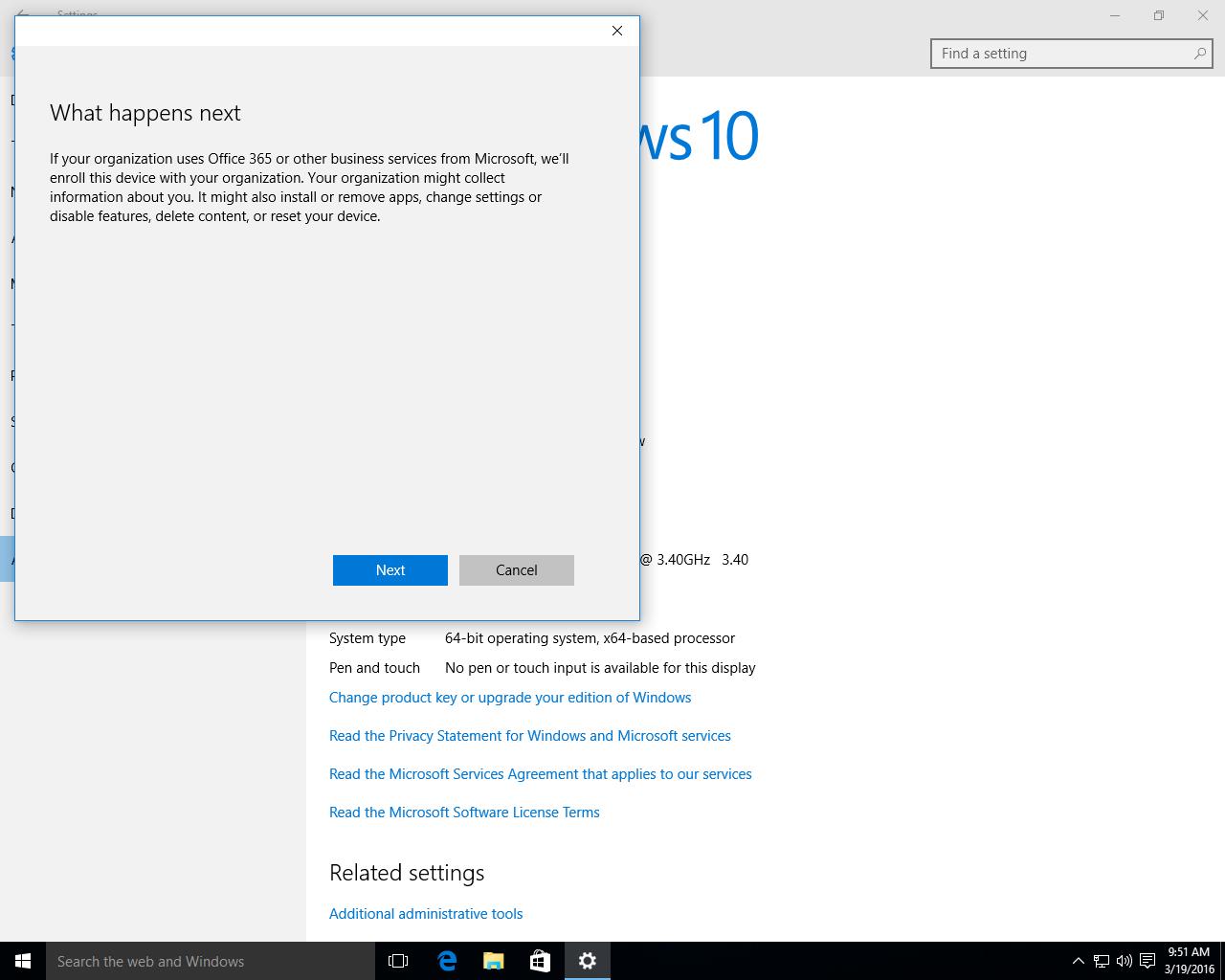Screen dimensions: 1225x980
Task: Open File Explorer from taskbar
Action: 493,961
